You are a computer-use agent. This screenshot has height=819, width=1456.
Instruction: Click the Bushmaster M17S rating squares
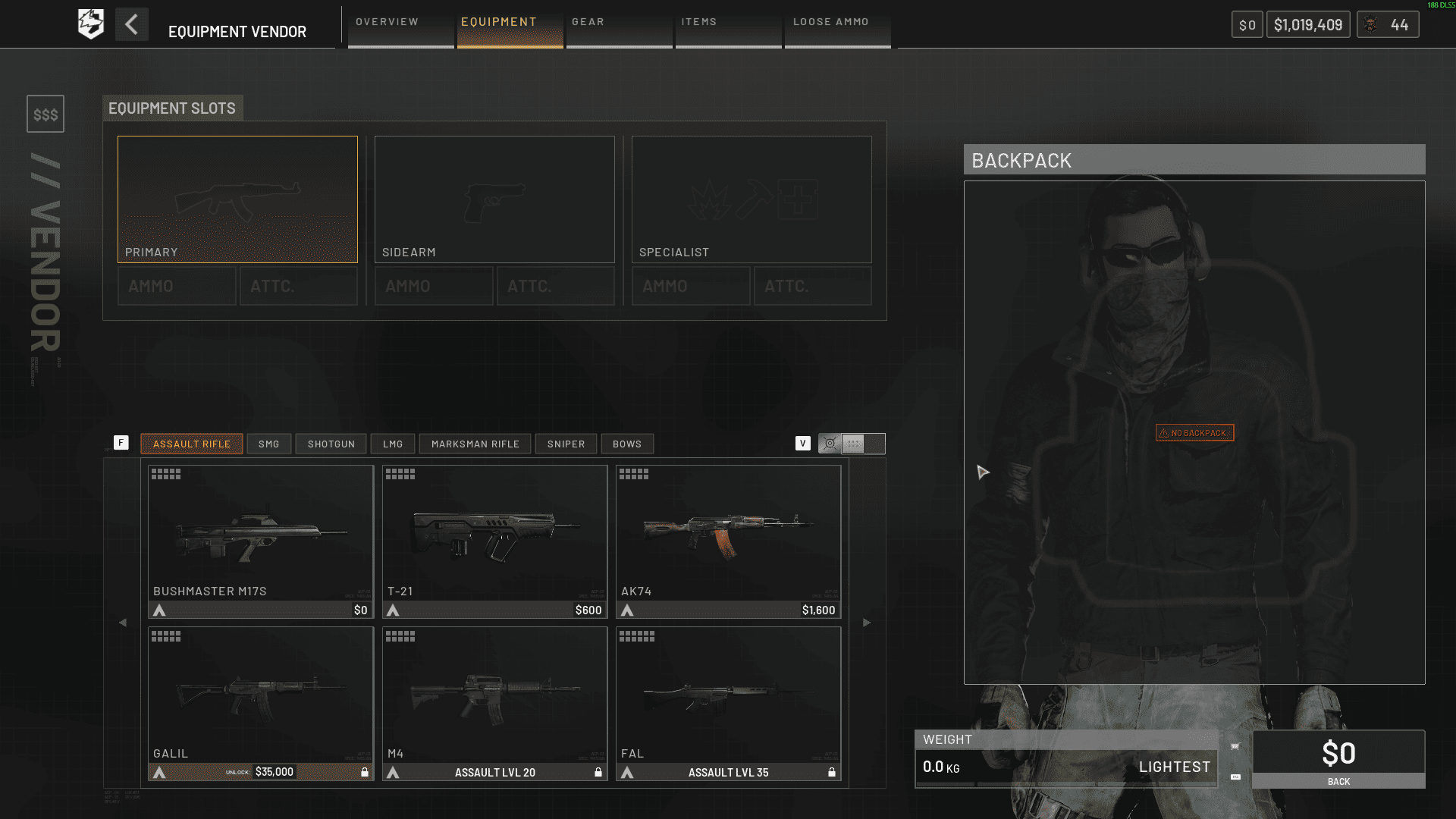click(x=166, y=474)
